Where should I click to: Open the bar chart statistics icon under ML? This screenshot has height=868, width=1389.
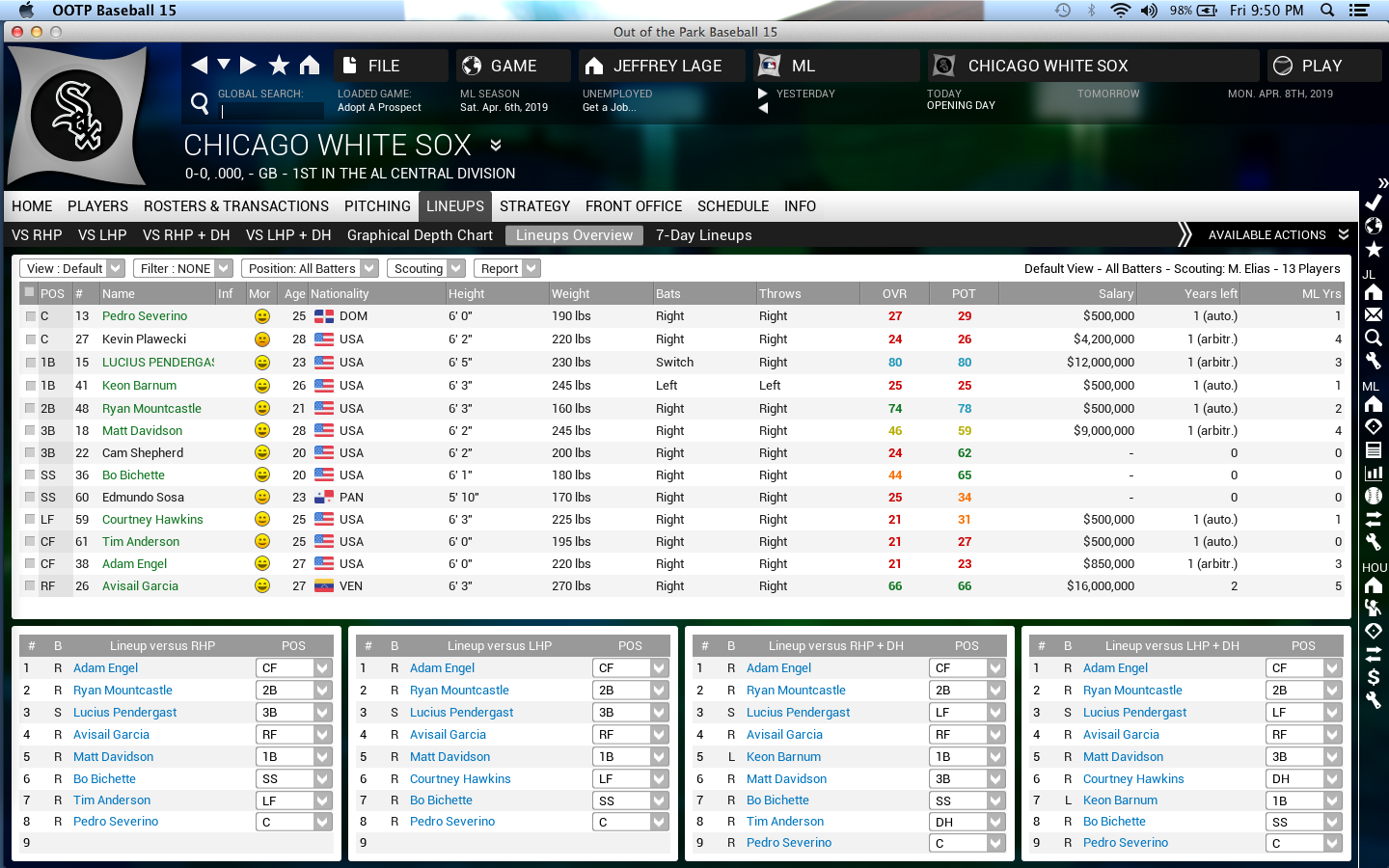pos(1374,473)
